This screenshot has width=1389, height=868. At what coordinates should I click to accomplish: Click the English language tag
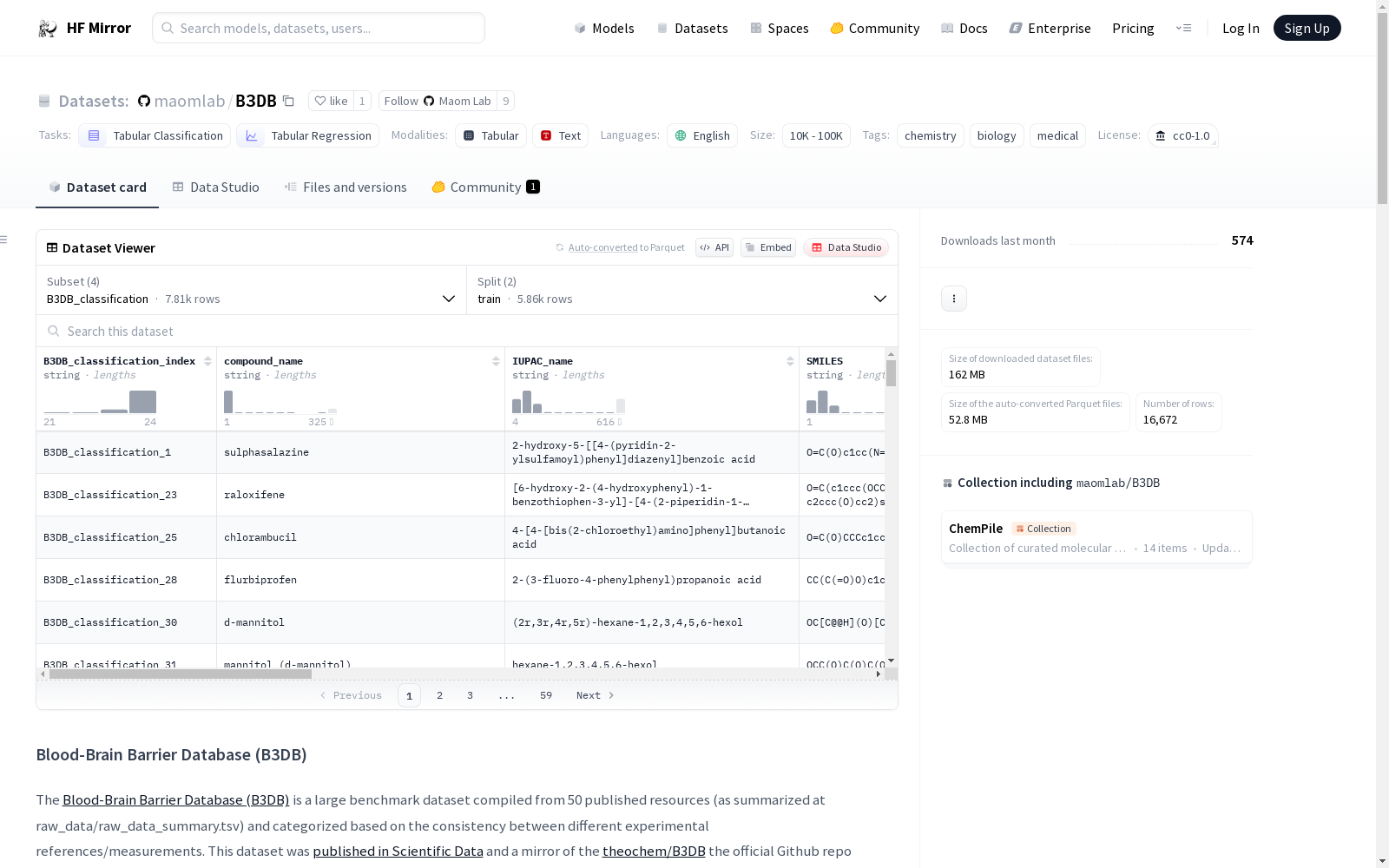coord(702,135)
